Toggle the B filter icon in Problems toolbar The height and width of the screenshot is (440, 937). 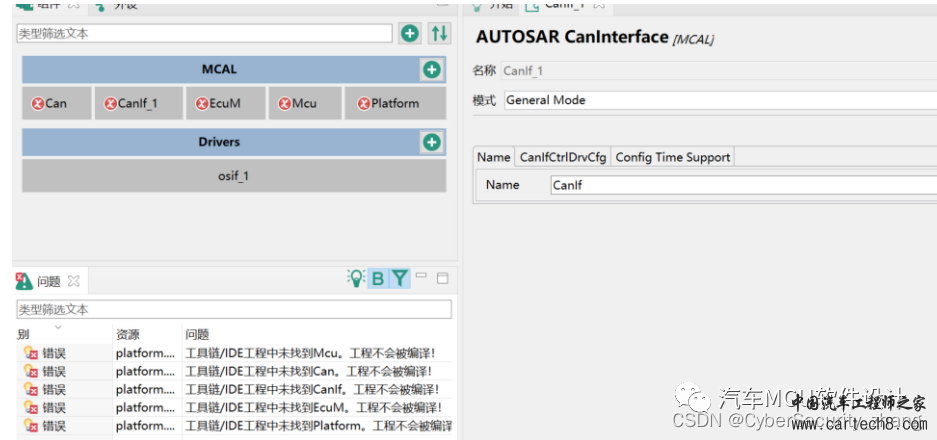pos(378,278)
